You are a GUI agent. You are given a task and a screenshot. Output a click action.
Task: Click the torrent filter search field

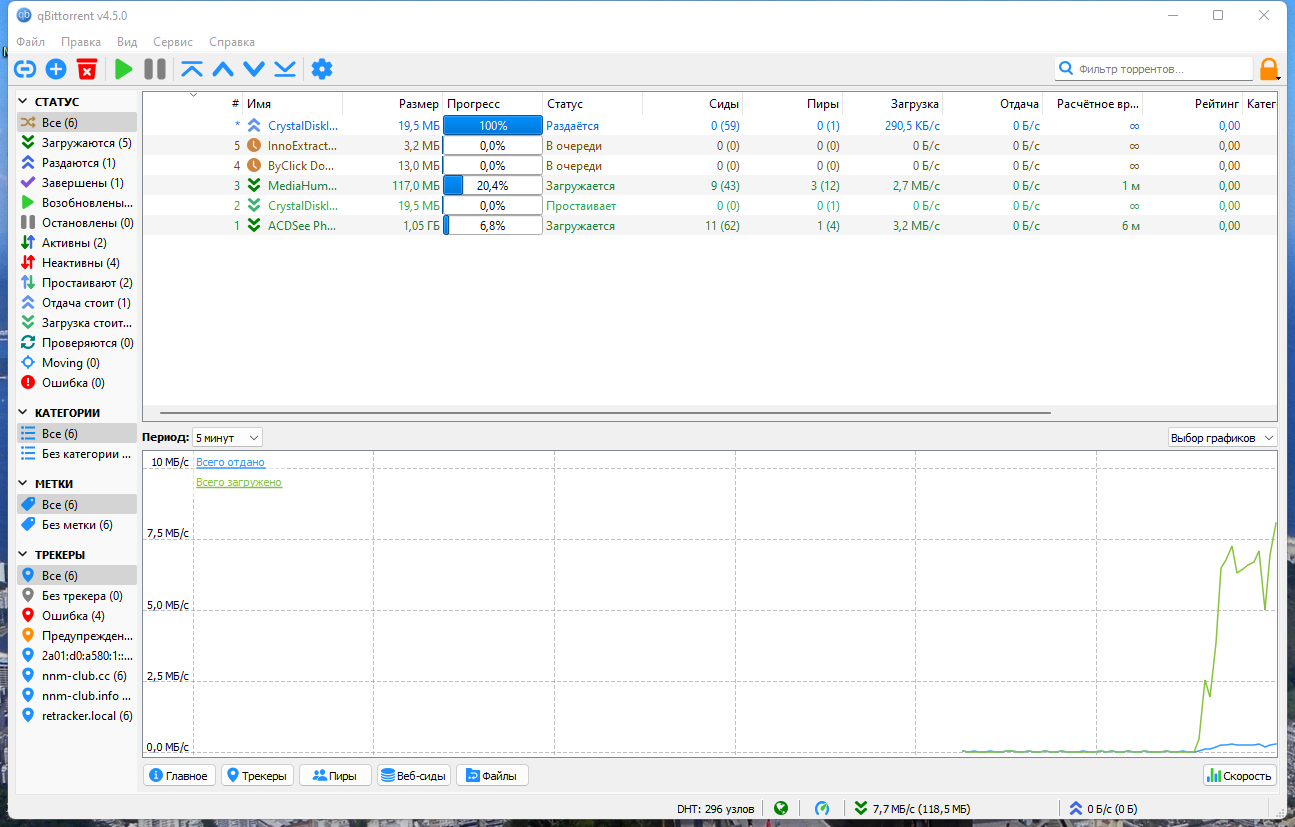pyautogui.click(x=1160, y=69)
